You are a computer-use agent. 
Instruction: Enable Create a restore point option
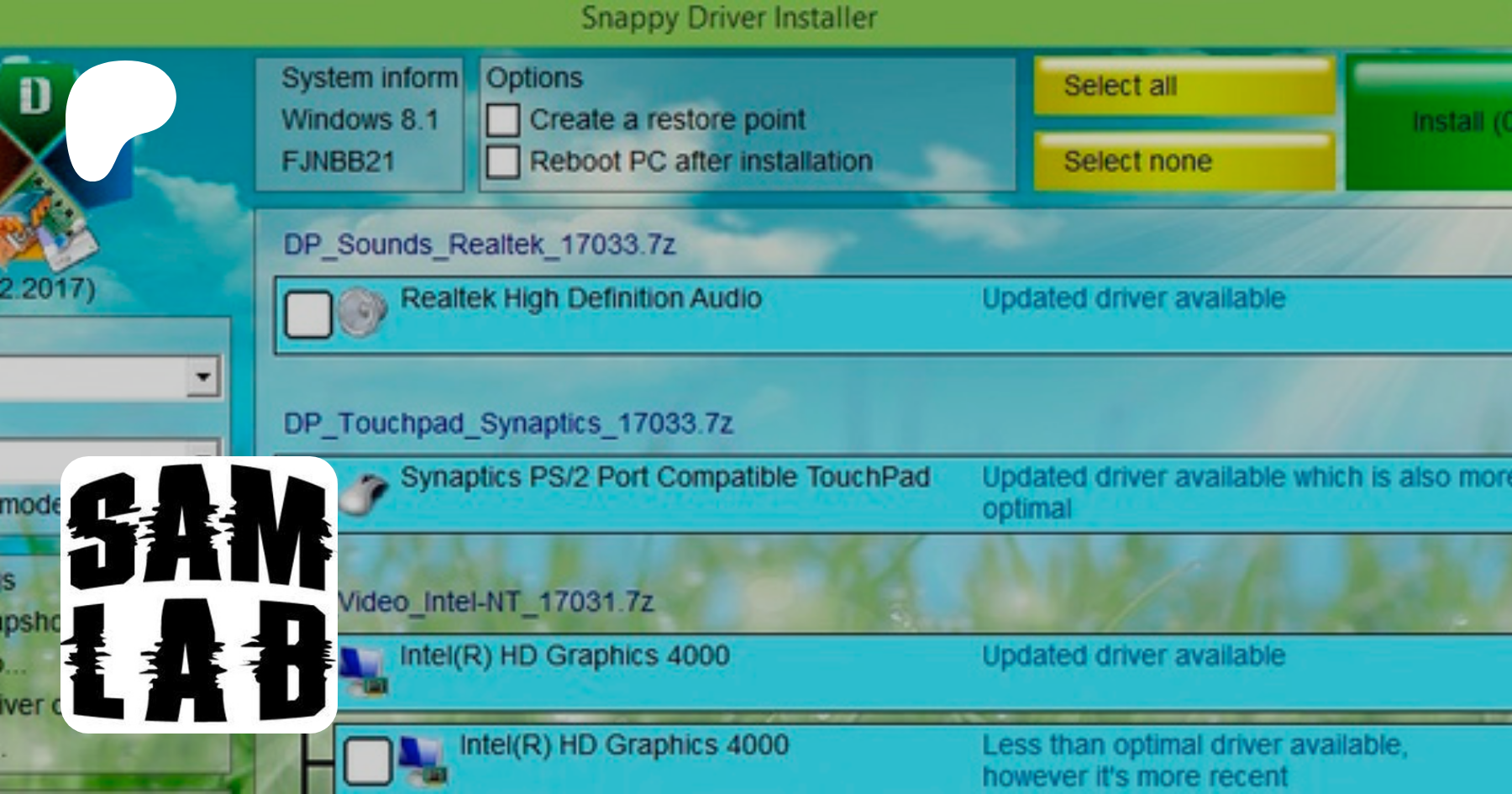point(503,120)
